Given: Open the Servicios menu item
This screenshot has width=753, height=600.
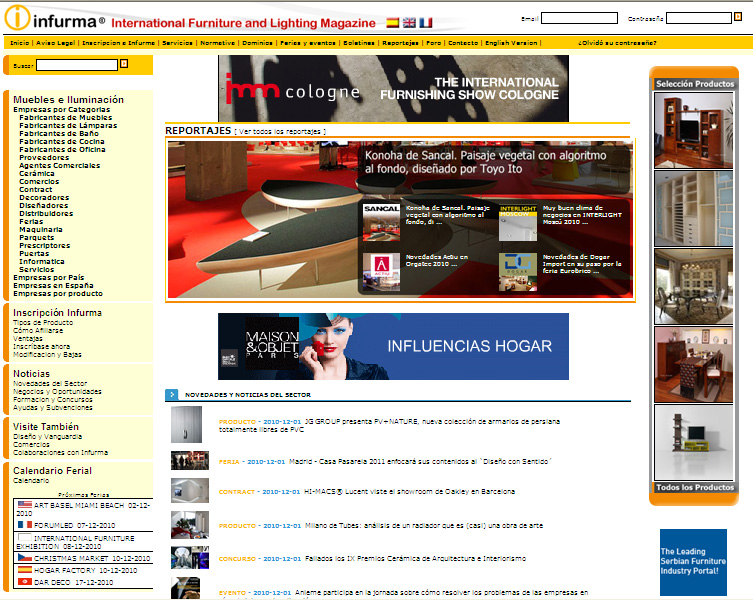Looking at the screenshot, I should pyautogui.click(x=177, y=43).
